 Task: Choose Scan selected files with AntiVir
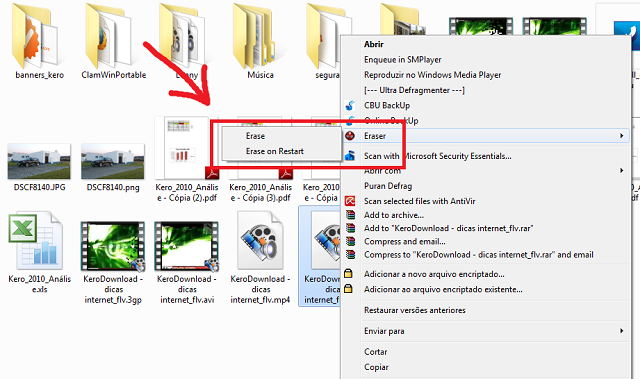point(420,201)
